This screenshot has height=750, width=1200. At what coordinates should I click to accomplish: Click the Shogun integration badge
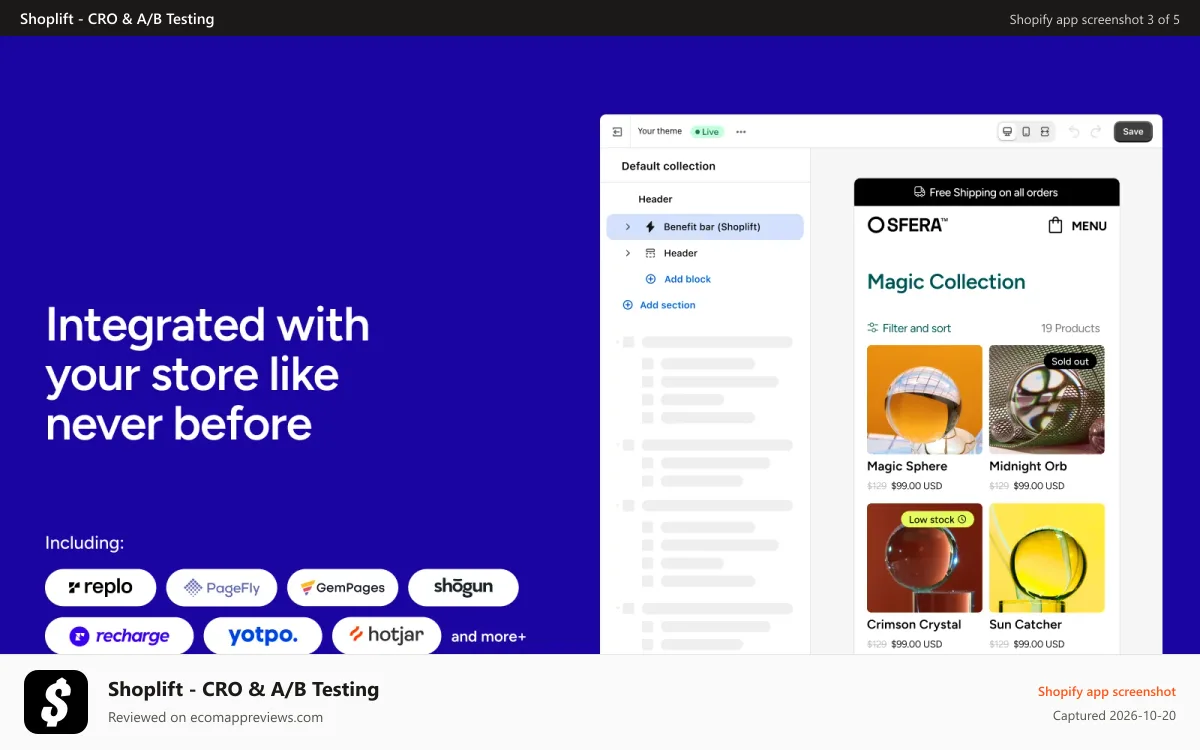click(x=463, y=588)
